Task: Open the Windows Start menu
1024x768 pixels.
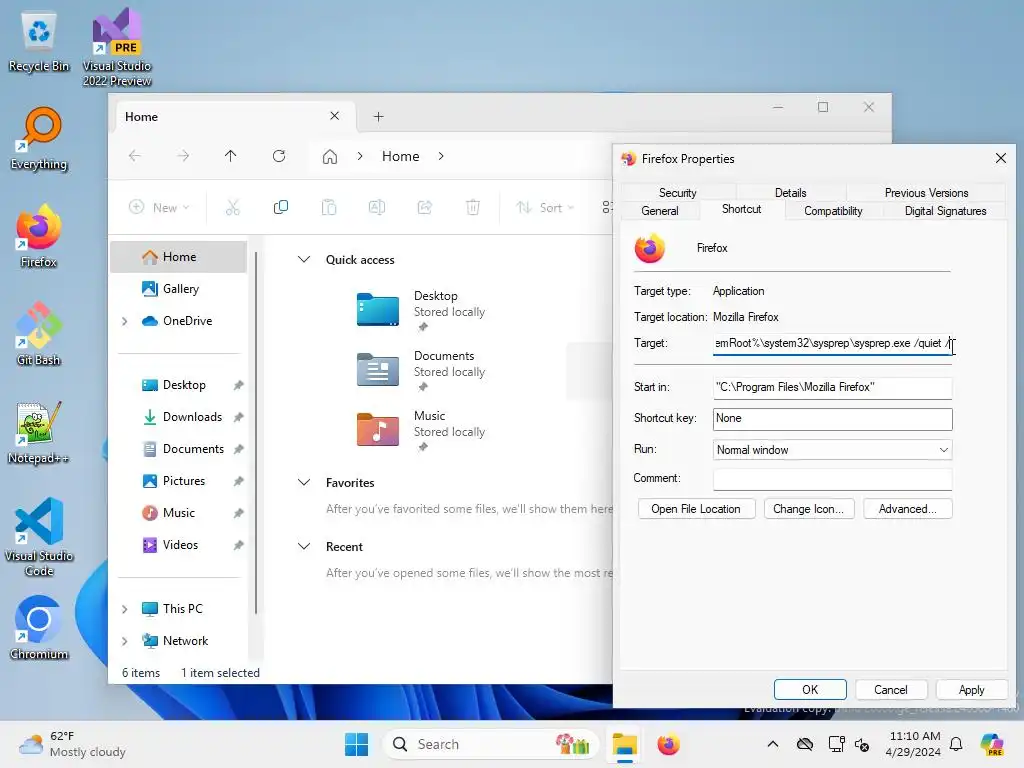Action: [357, 744]
